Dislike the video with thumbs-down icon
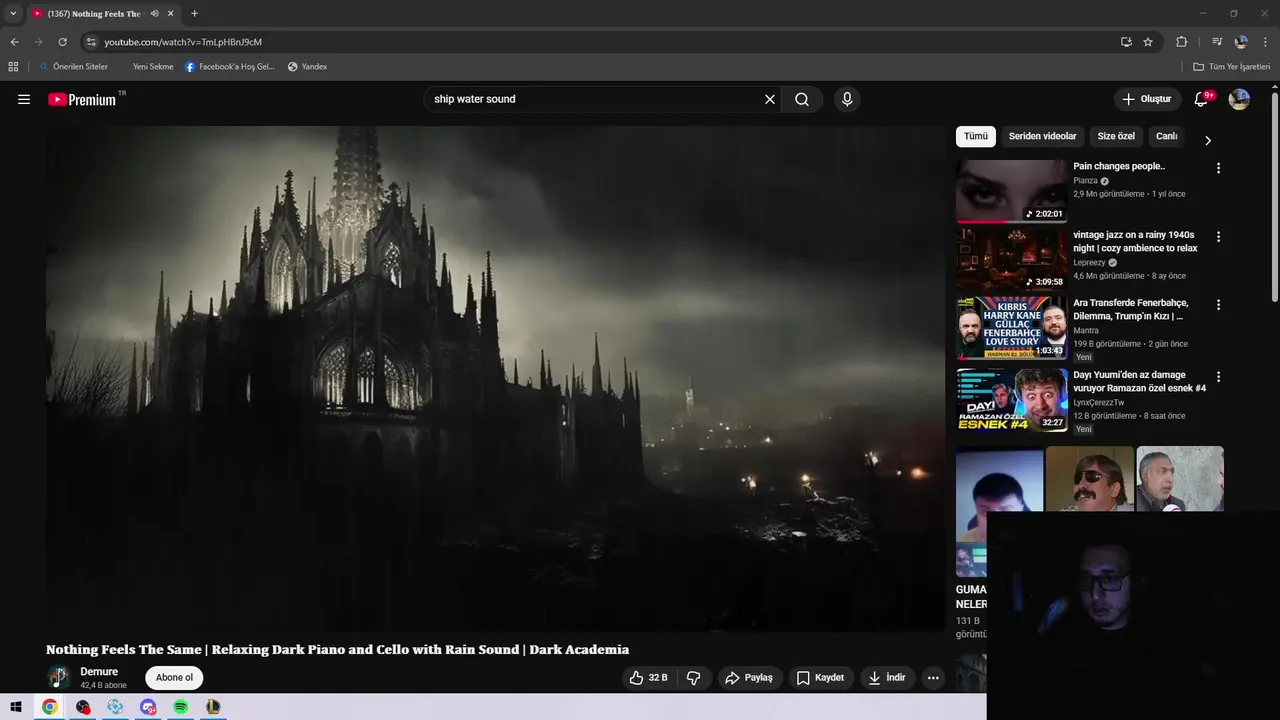The image size is (1280, 720). [694, 677]
